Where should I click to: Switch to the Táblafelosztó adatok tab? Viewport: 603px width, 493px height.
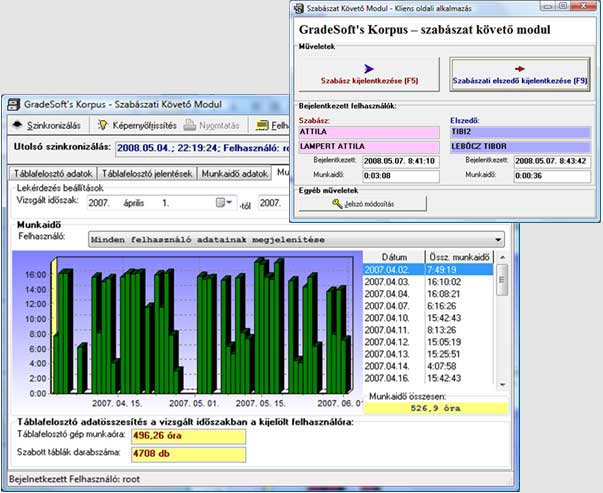pos(51,172)
